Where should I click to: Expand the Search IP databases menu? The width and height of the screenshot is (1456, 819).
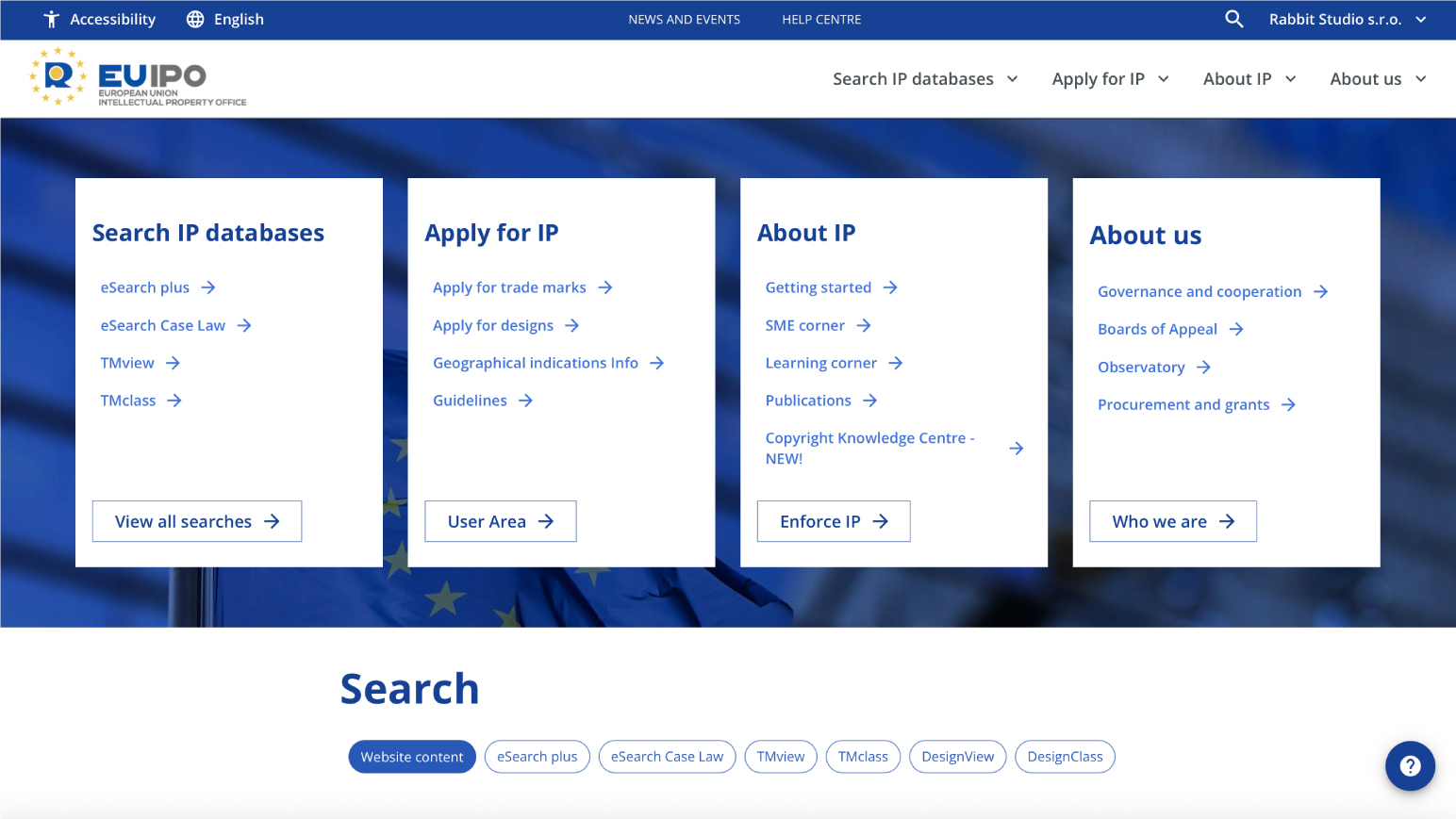(924, 79)
